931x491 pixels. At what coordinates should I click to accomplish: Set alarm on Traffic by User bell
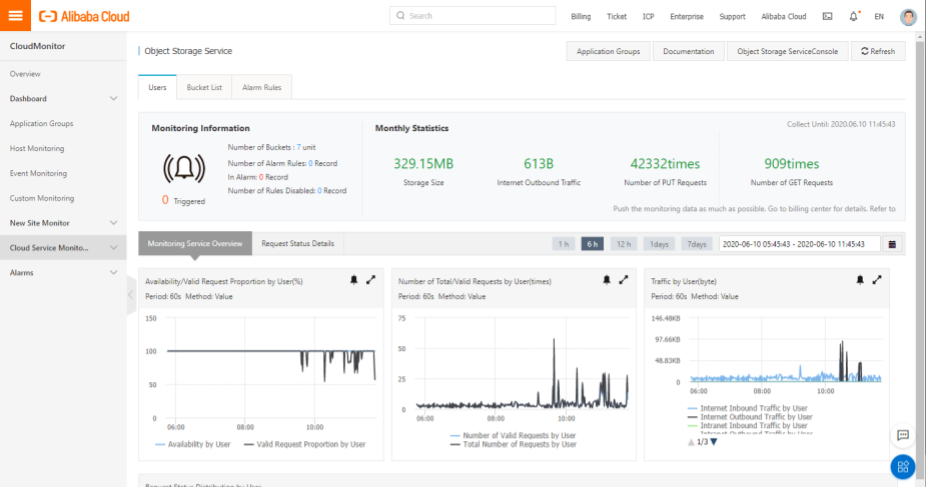point(860,280)
